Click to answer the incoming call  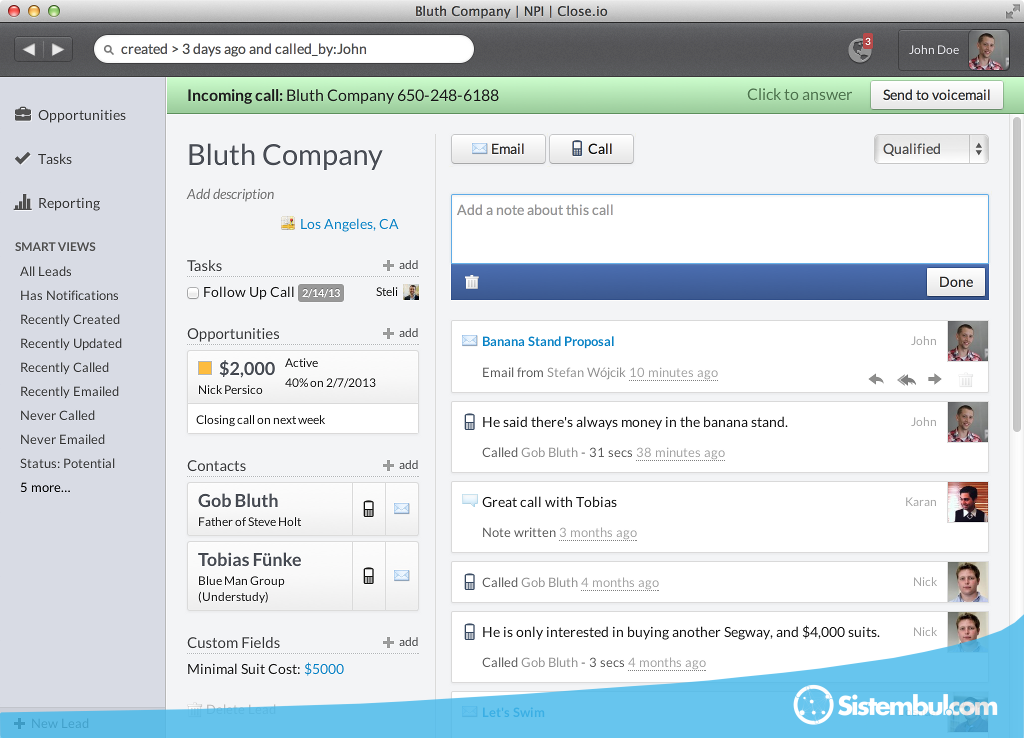[799, 95]
